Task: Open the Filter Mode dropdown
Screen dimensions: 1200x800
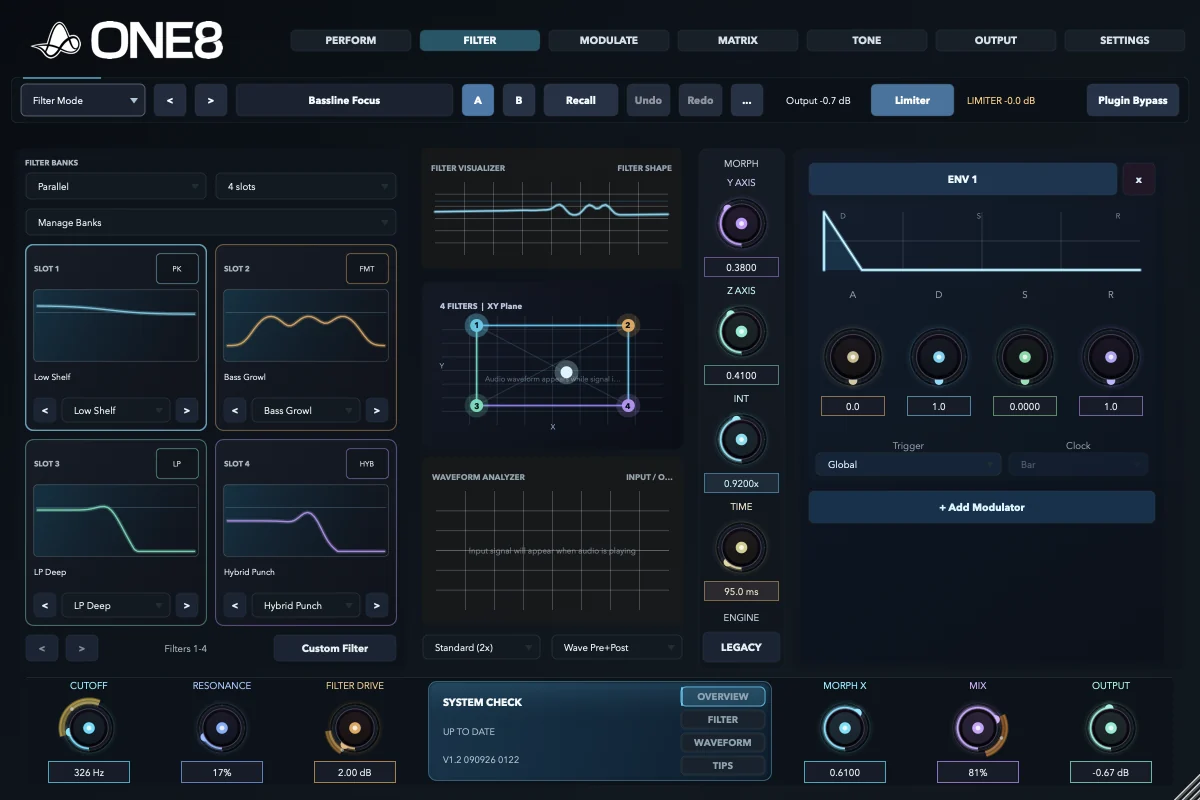Action: [83, 100]
